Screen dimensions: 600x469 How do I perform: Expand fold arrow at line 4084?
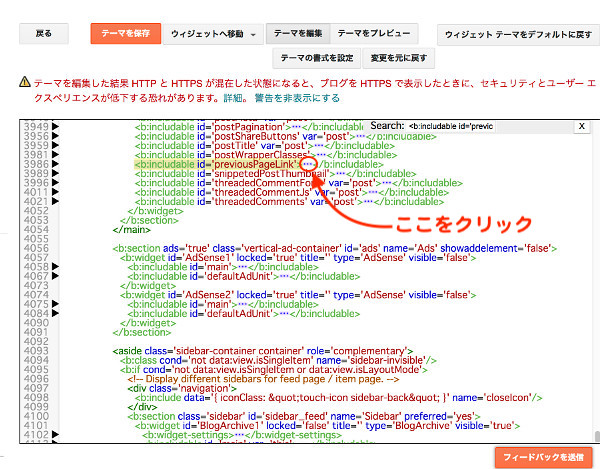tap(55, 313)
